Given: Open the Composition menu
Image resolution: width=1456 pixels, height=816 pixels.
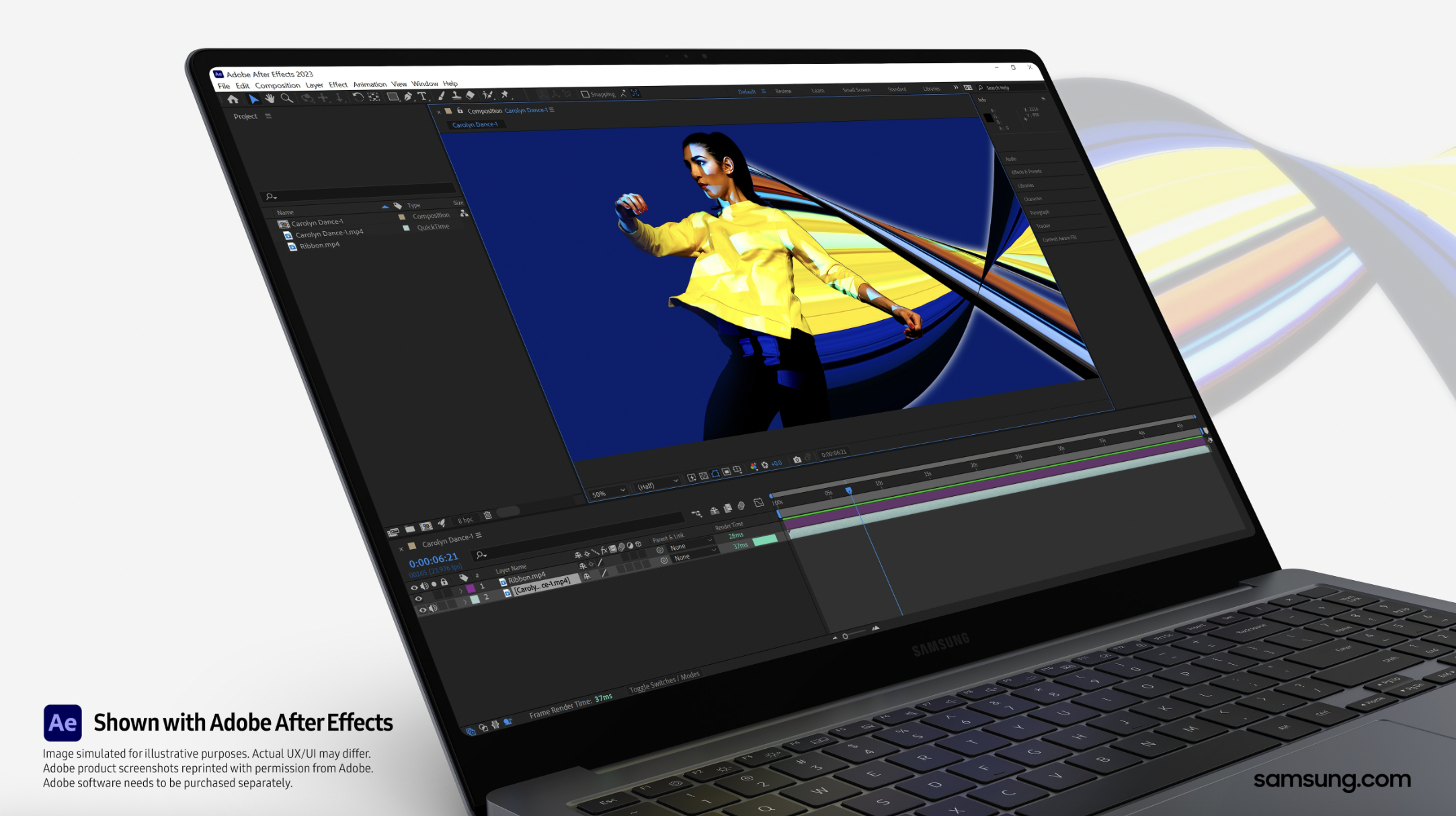Looking at the screenshot, I should (277, 85).
